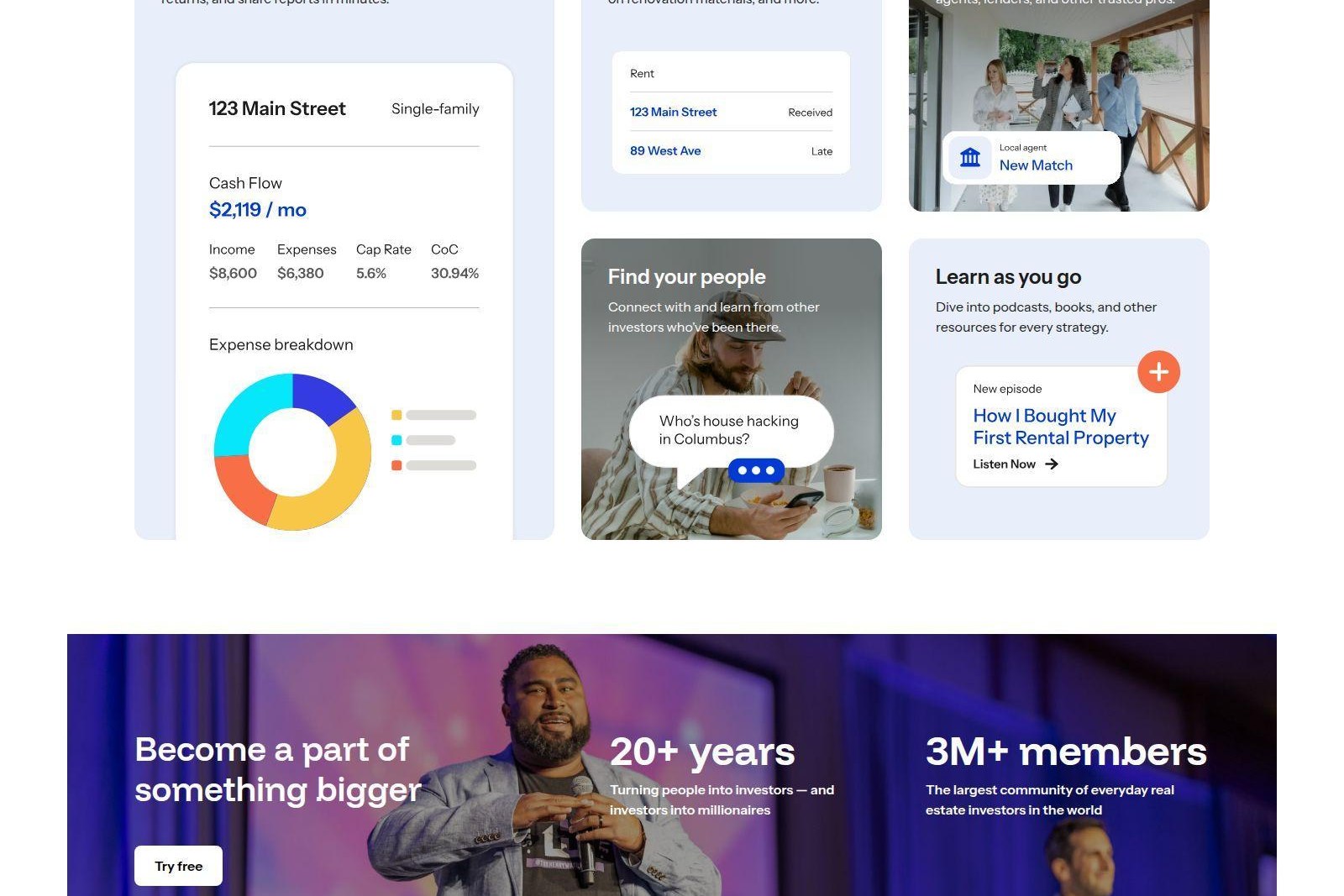The width and height of the screenshot is (1344, 896).
Task: Click the 123 Main Street property title
Action: pyautogui.click(x=277, y=108)
